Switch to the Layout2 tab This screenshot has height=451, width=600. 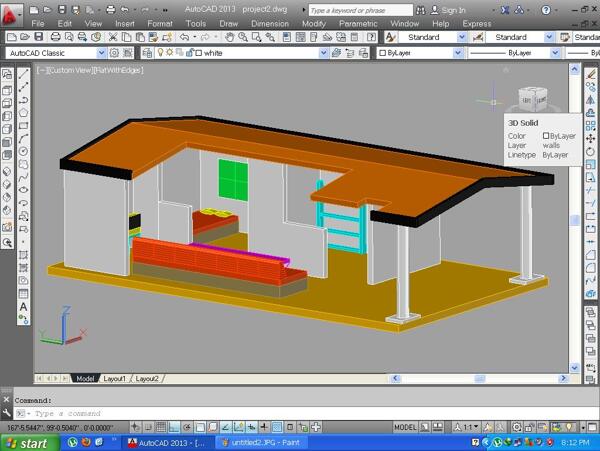(x=147, y=378)
